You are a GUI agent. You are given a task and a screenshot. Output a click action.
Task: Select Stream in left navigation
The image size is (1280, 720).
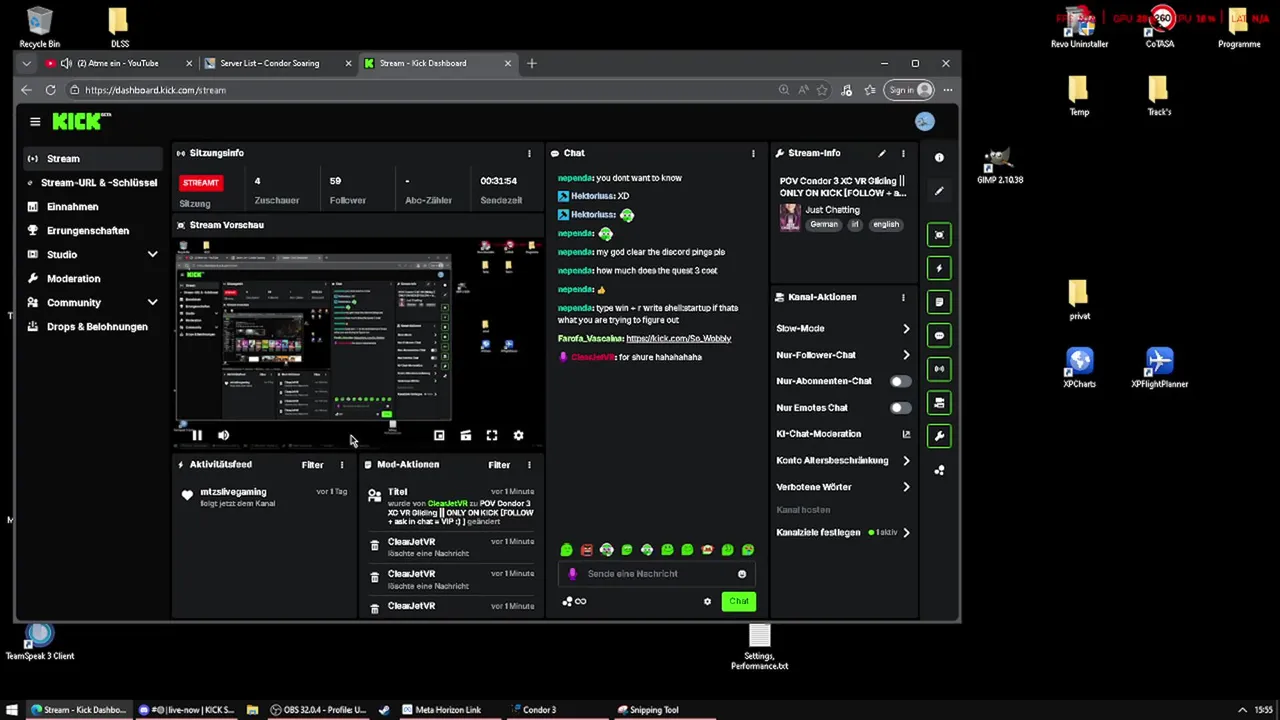(92, 158)
